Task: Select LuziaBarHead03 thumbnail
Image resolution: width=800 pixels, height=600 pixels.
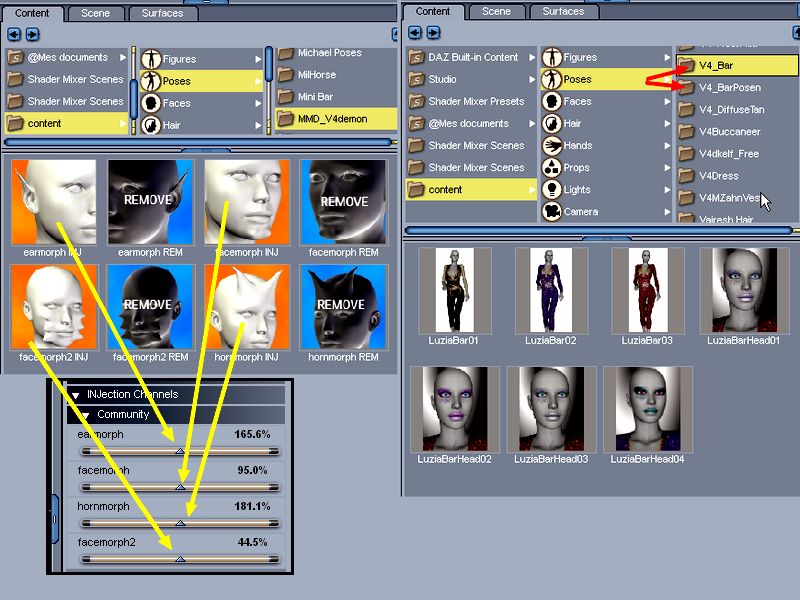Action: click(551, 409)
